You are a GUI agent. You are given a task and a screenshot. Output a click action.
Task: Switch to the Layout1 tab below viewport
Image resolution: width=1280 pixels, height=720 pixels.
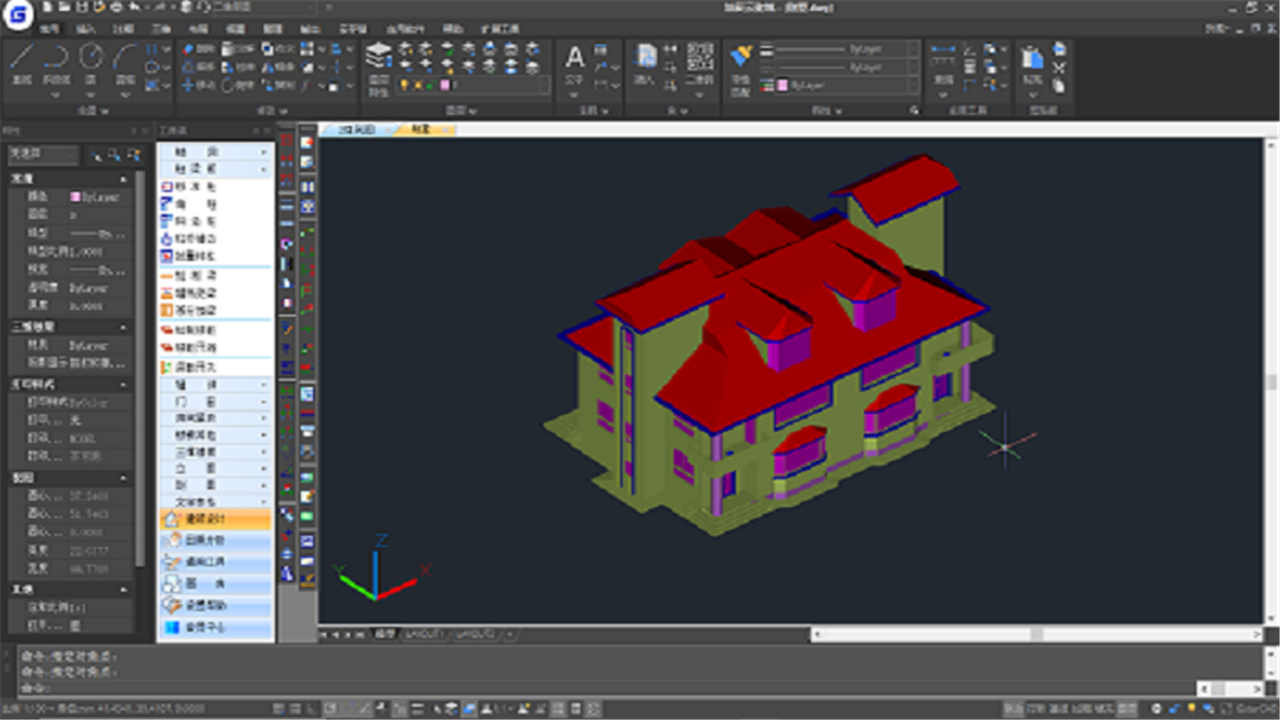click(x=425, y=634)
